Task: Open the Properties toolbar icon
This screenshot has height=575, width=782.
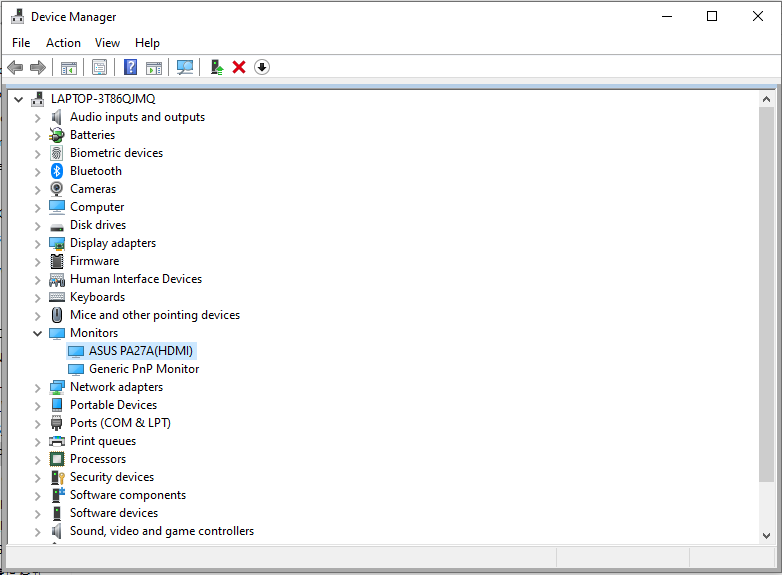Action: (x=99, y=67)
